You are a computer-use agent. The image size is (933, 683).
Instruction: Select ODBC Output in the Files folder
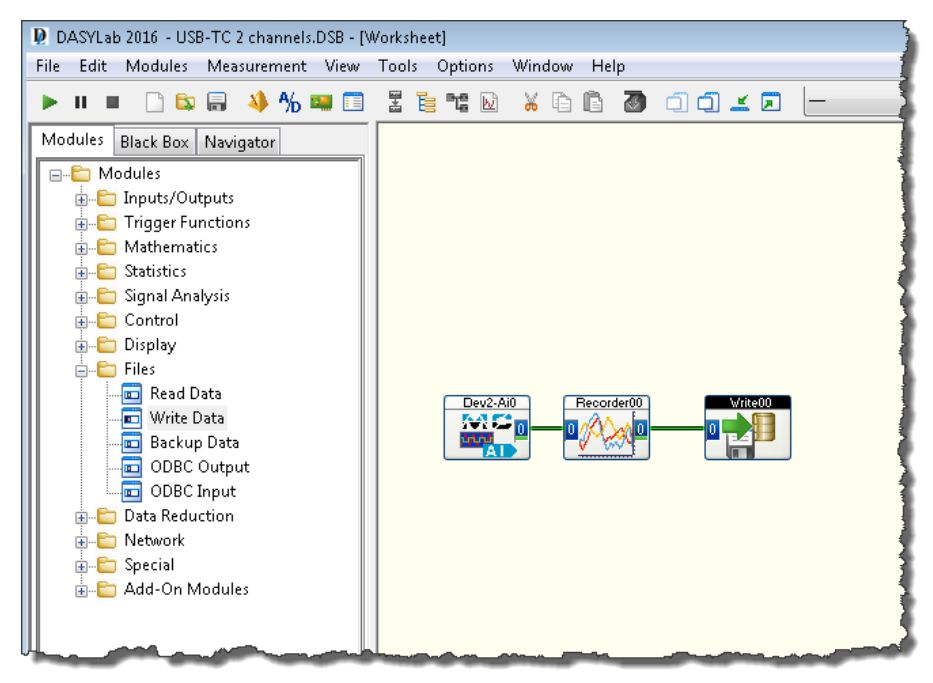(x=199, y=467)
